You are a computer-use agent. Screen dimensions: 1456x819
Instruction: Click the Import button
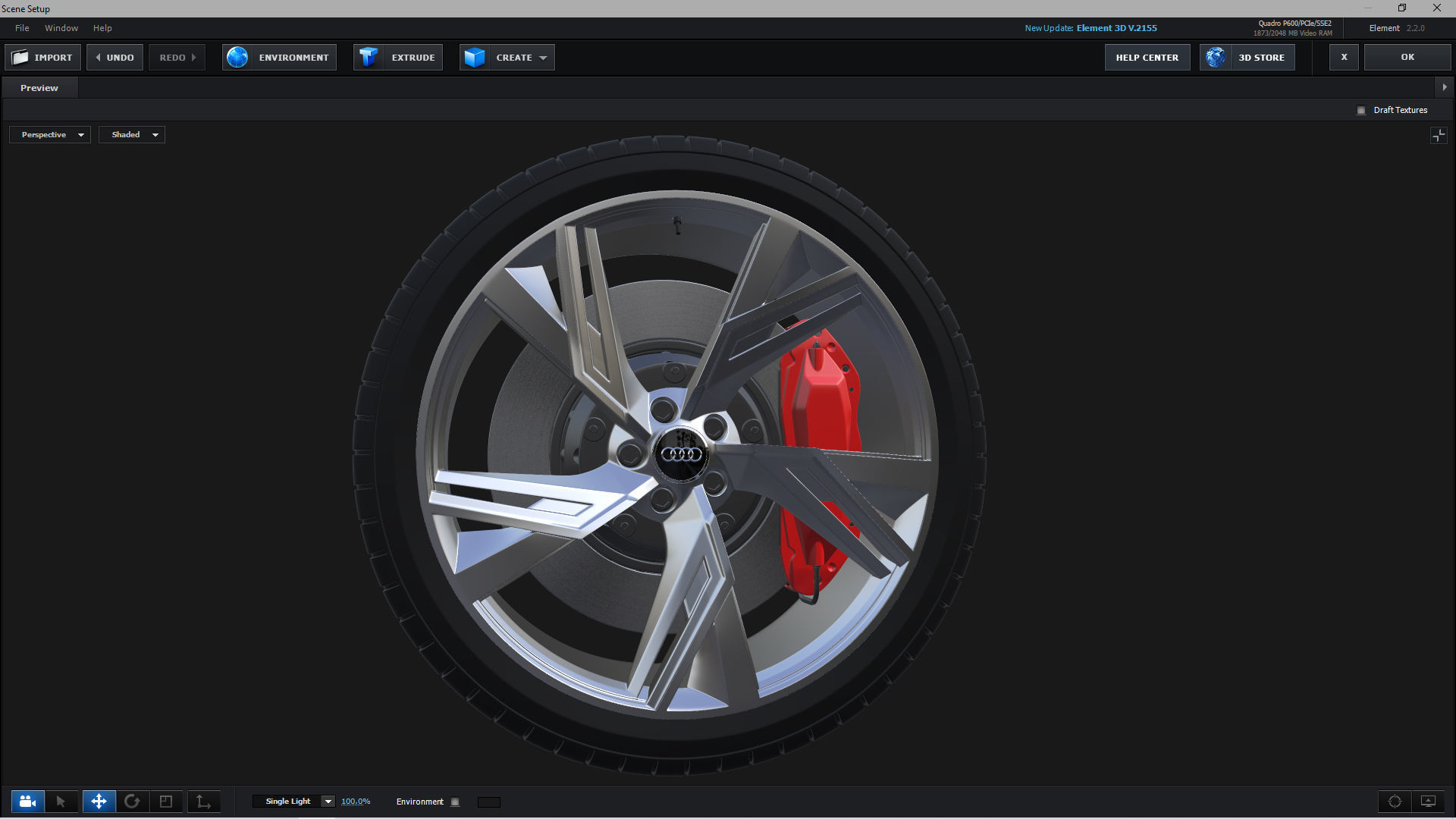[x=43, y=58]
